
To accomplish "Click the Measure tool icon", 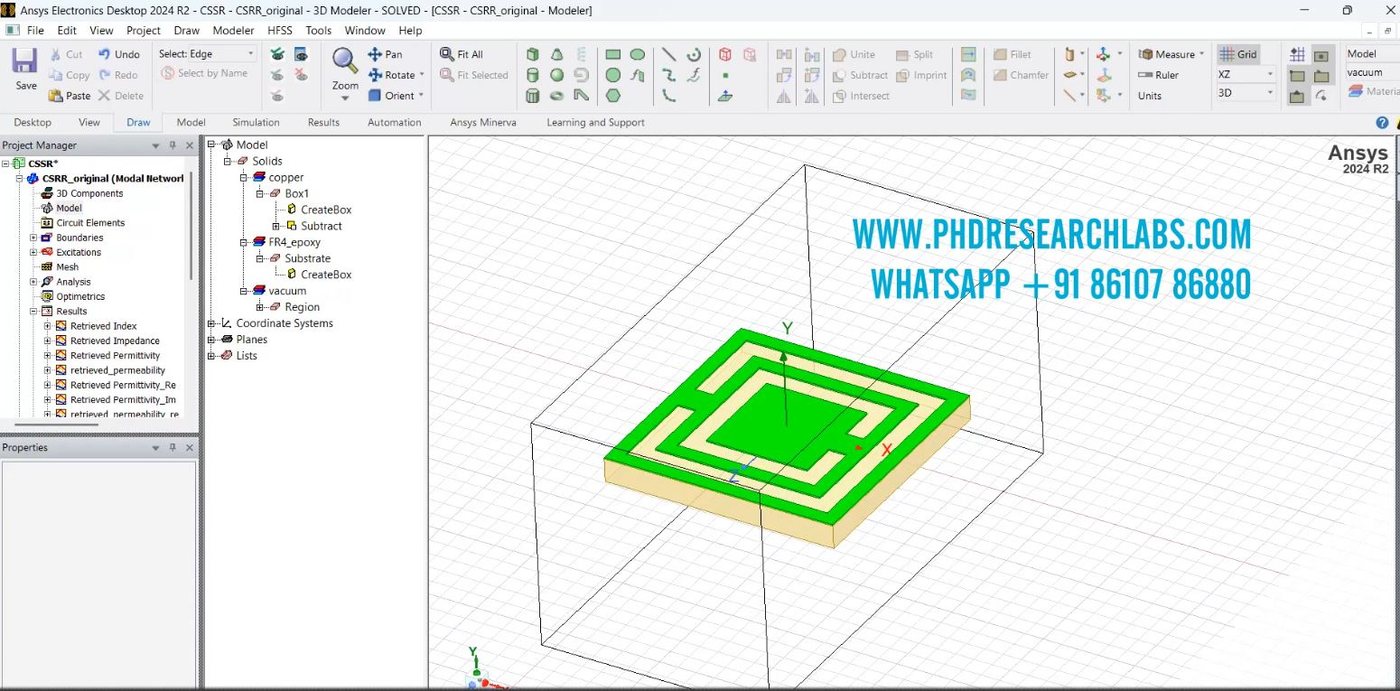I will (1146, 54).
